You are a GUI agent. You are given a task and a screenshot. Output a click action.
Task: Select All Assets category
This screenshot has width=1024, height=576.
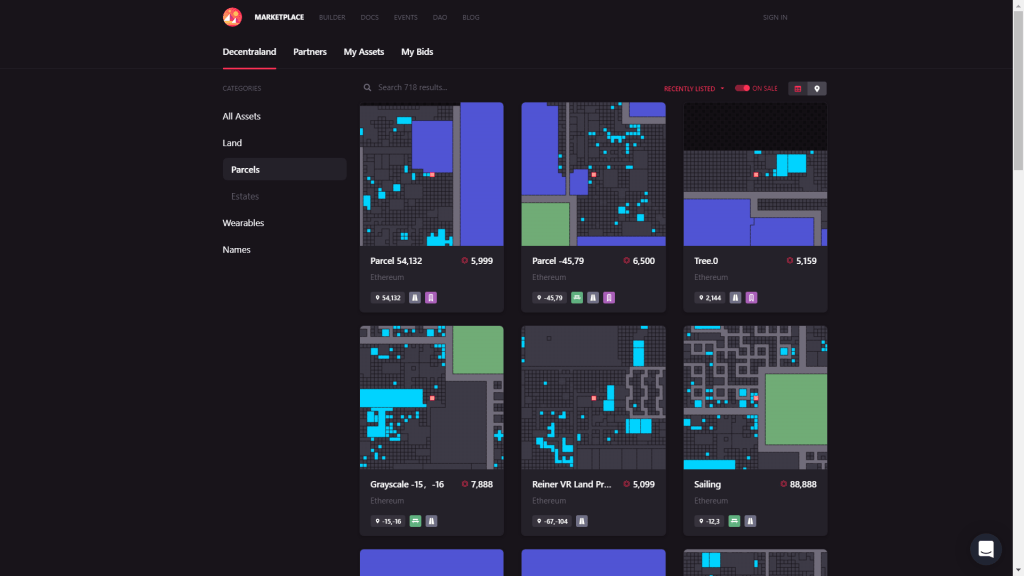242,116
